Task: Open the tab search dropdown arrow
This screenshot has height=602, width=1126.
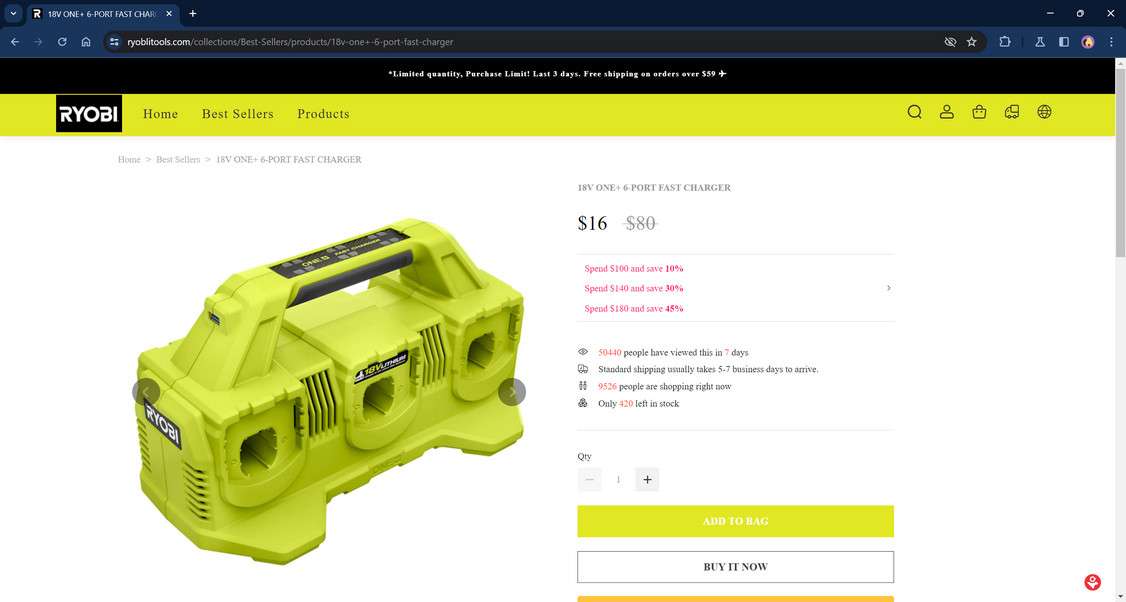Action: [13, 14]
